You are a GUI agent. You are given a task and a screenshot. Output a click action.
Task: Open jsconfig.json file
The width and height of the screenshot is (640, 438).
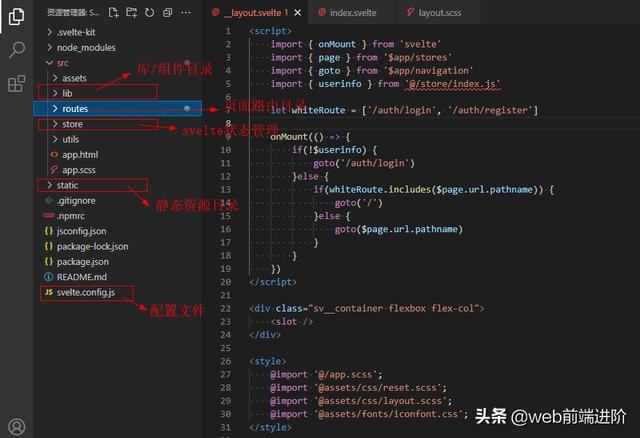click(x=118, y=231)
